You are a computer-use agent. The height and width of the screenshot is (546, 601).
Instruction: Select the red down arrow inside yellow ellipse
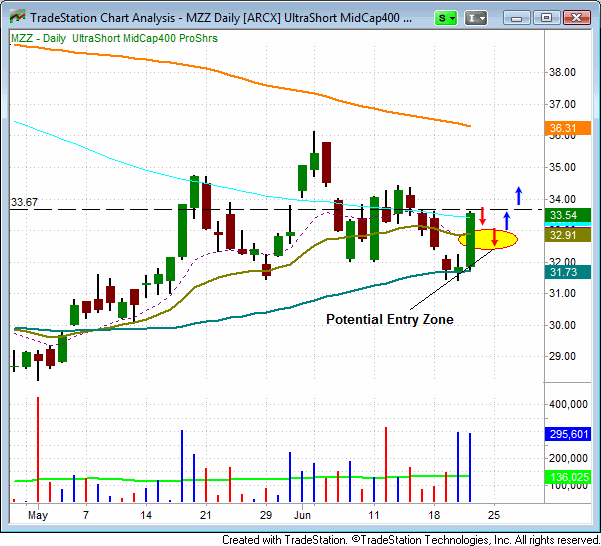click(494, 239)
